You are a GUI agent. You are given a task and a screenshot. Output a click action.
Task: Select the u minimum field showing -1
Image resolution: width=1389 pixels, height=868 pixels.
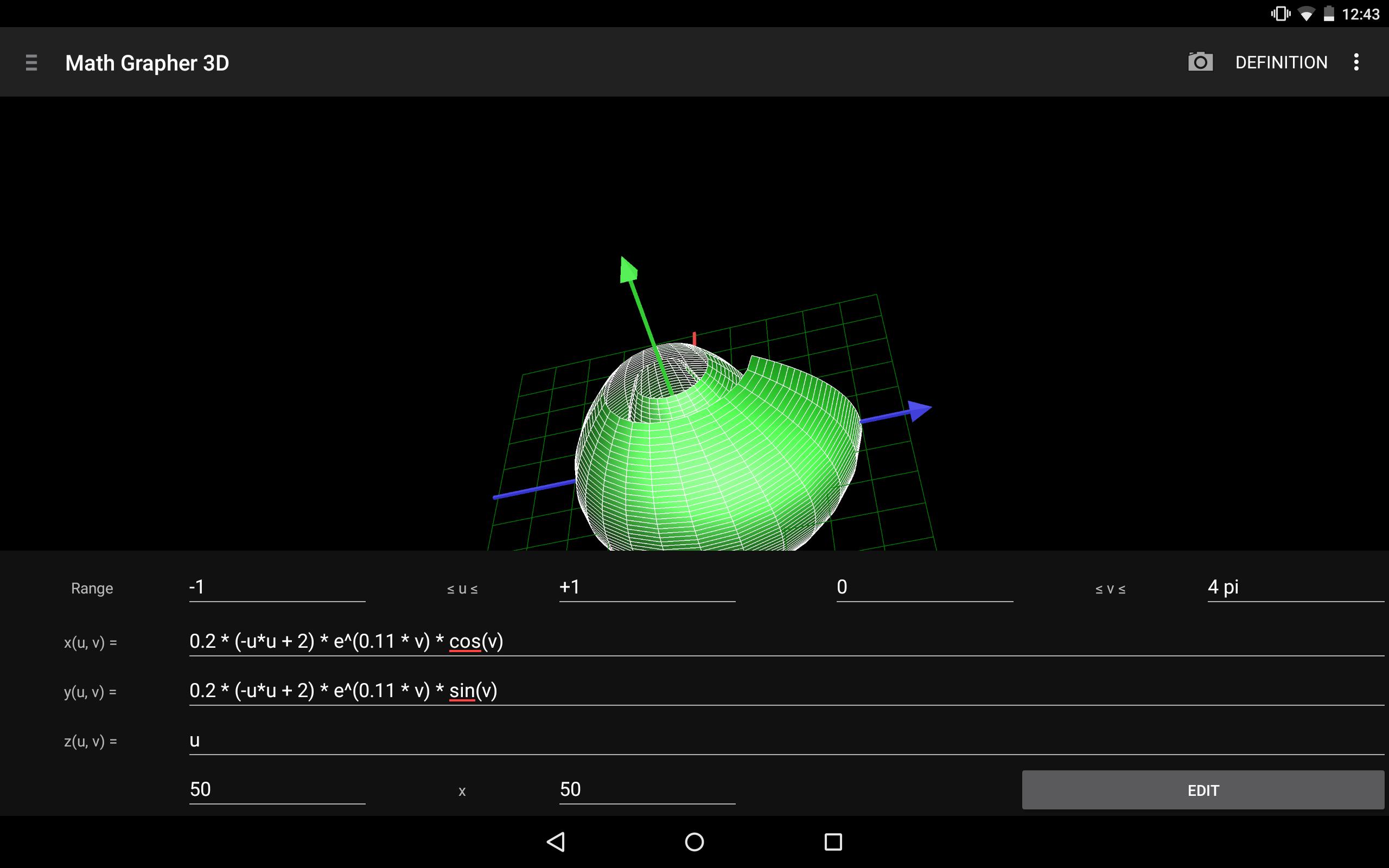coord(277,588)
